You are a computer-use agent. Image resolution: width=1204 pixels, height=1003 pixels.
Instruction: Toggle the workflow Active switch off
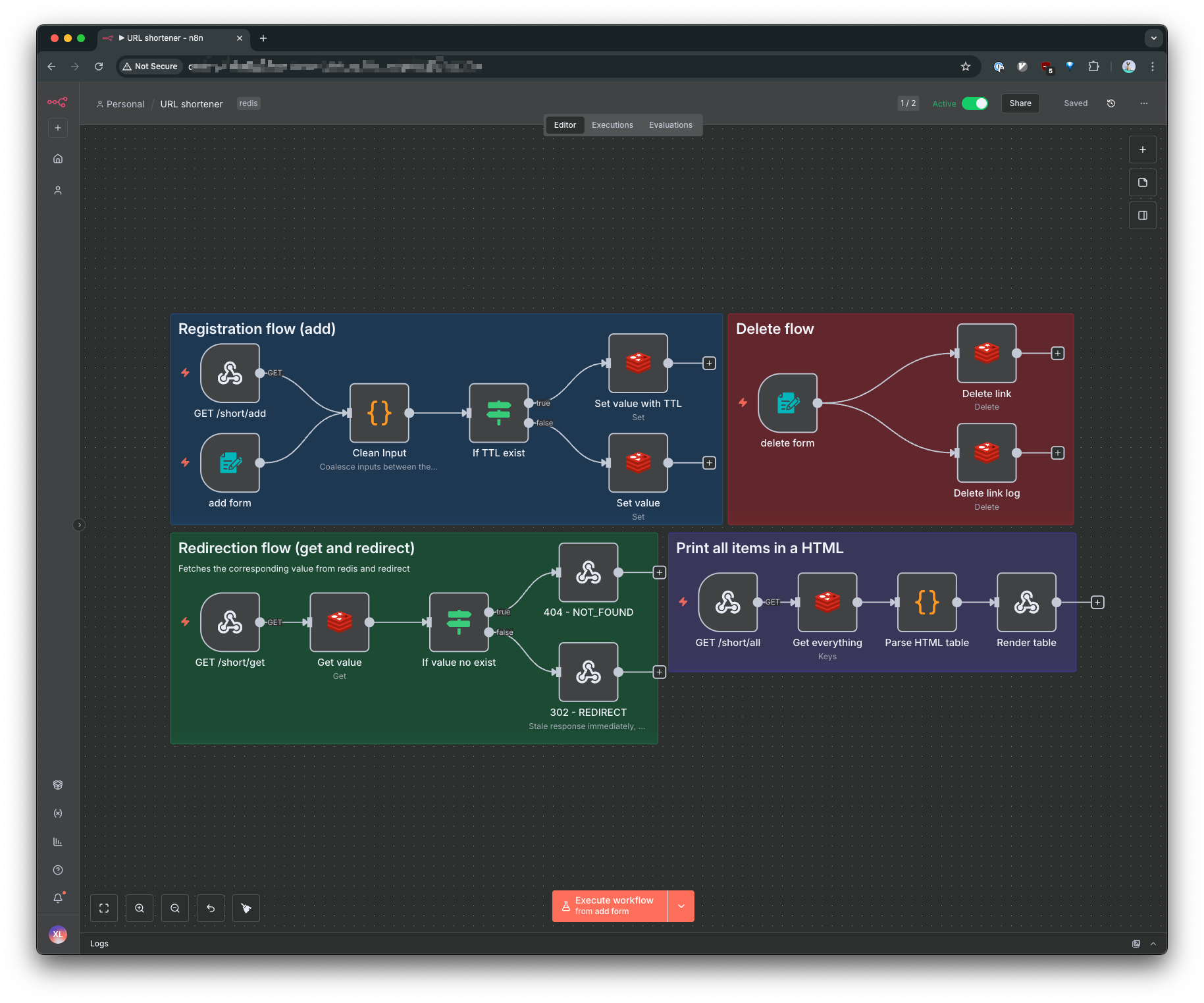click(974, 103)
